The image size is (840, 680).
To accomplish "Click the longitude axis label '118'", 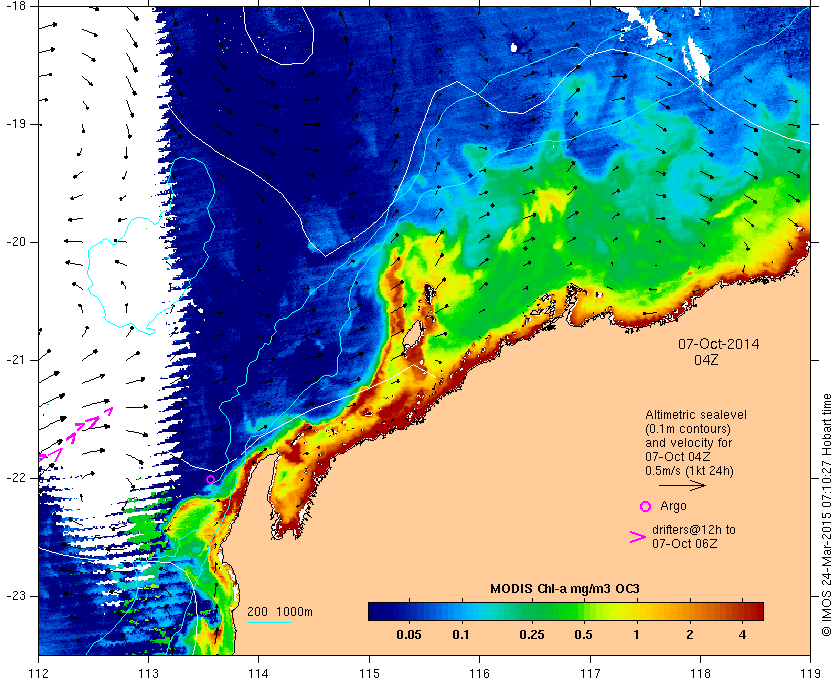I will point(700,673).
